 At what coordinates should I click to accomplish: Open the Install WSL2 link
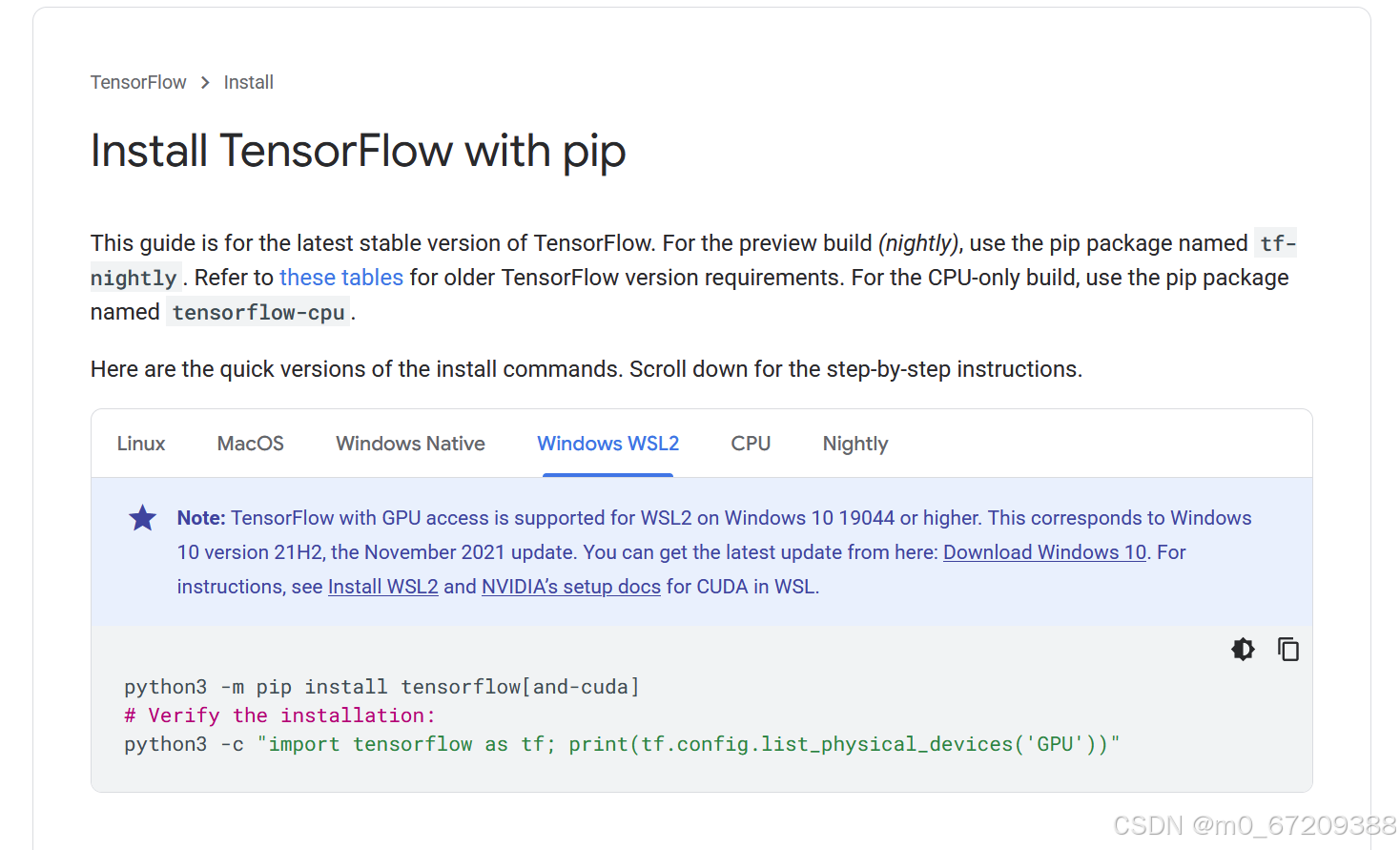coord(383,587)
